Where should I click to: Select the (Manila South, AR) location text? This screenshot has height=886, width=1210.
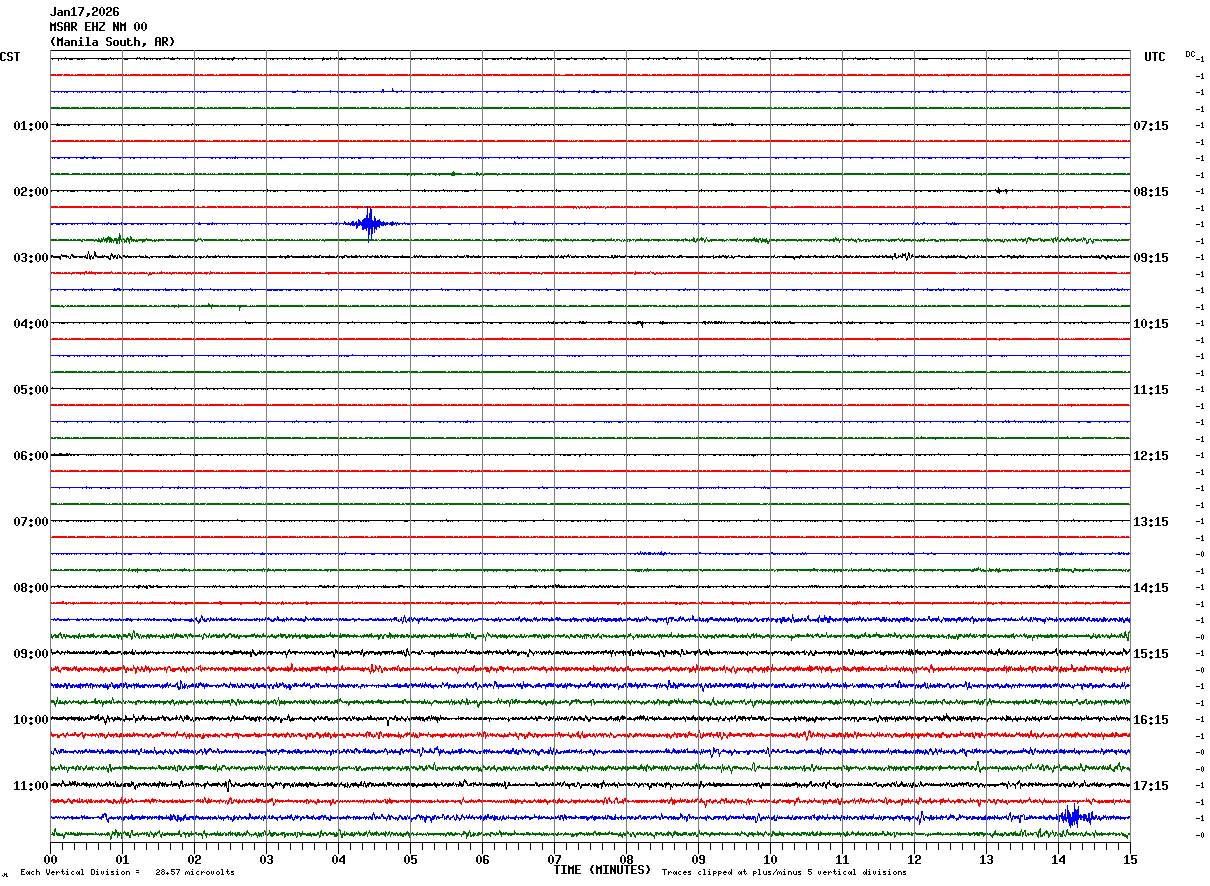click(112, 42)
